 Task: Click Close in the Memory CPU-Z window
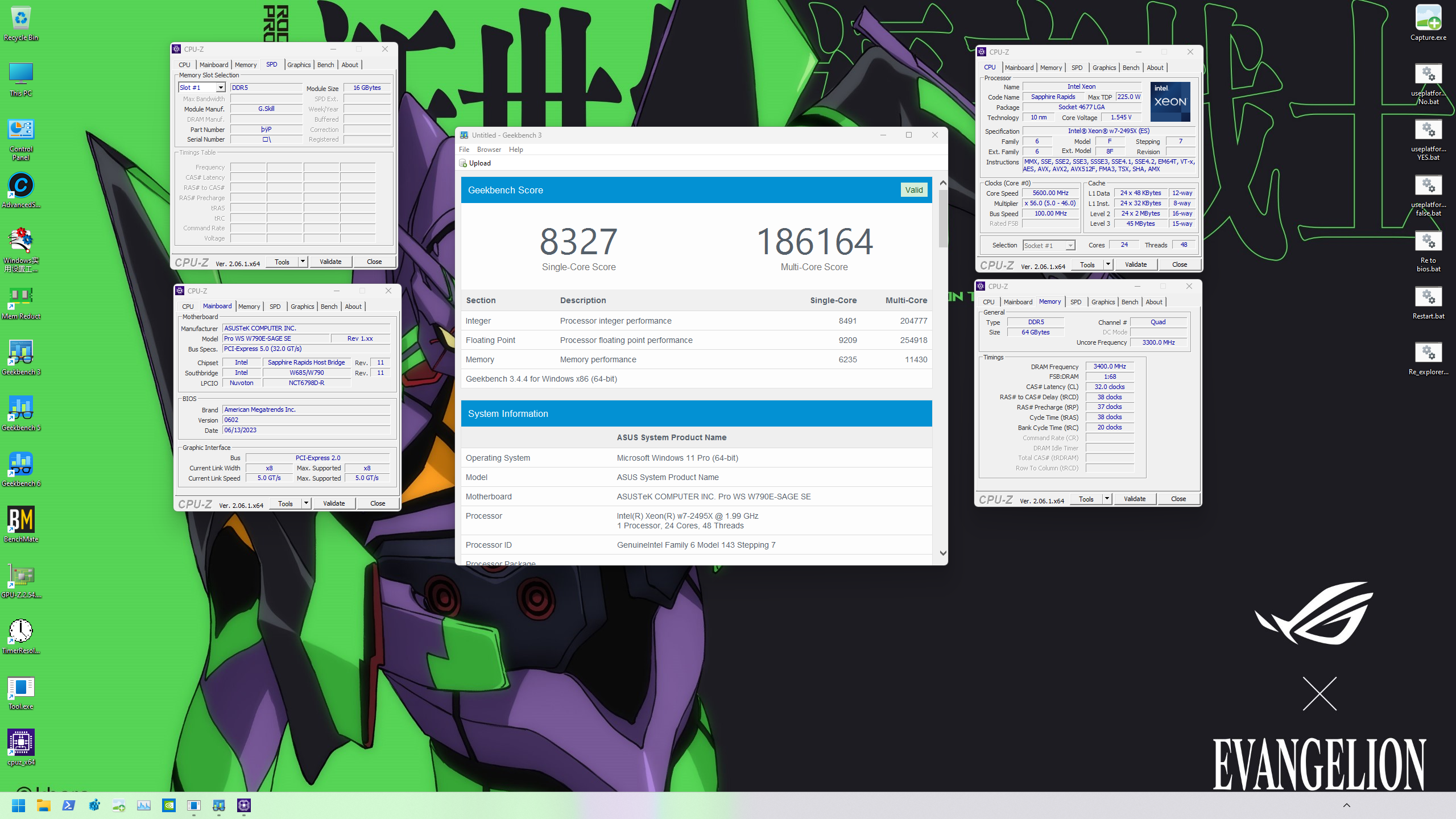(1178, 499)
